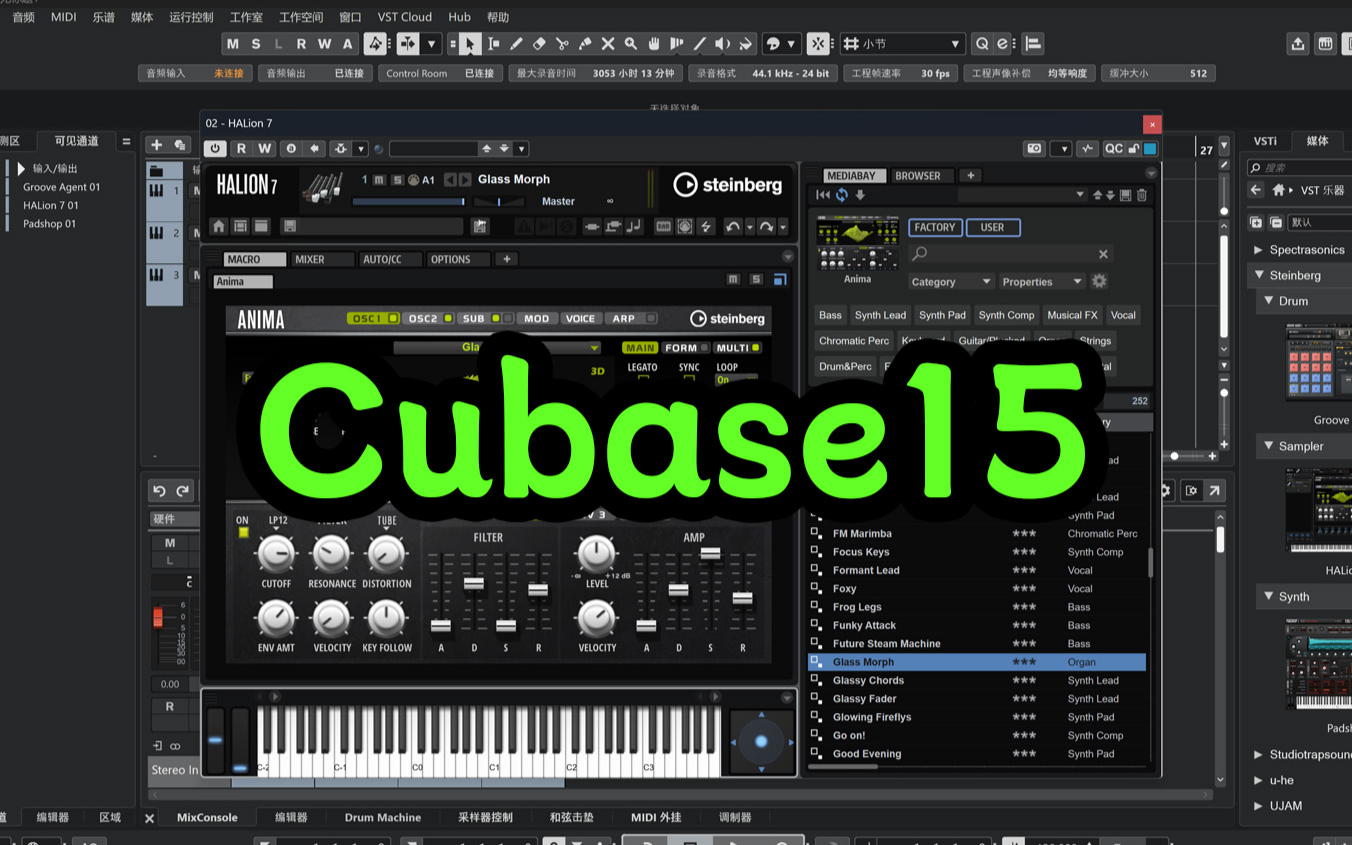Click the filter CUTOFF knob
This screenshot has height=845, width=1352.
coord(276,554)
